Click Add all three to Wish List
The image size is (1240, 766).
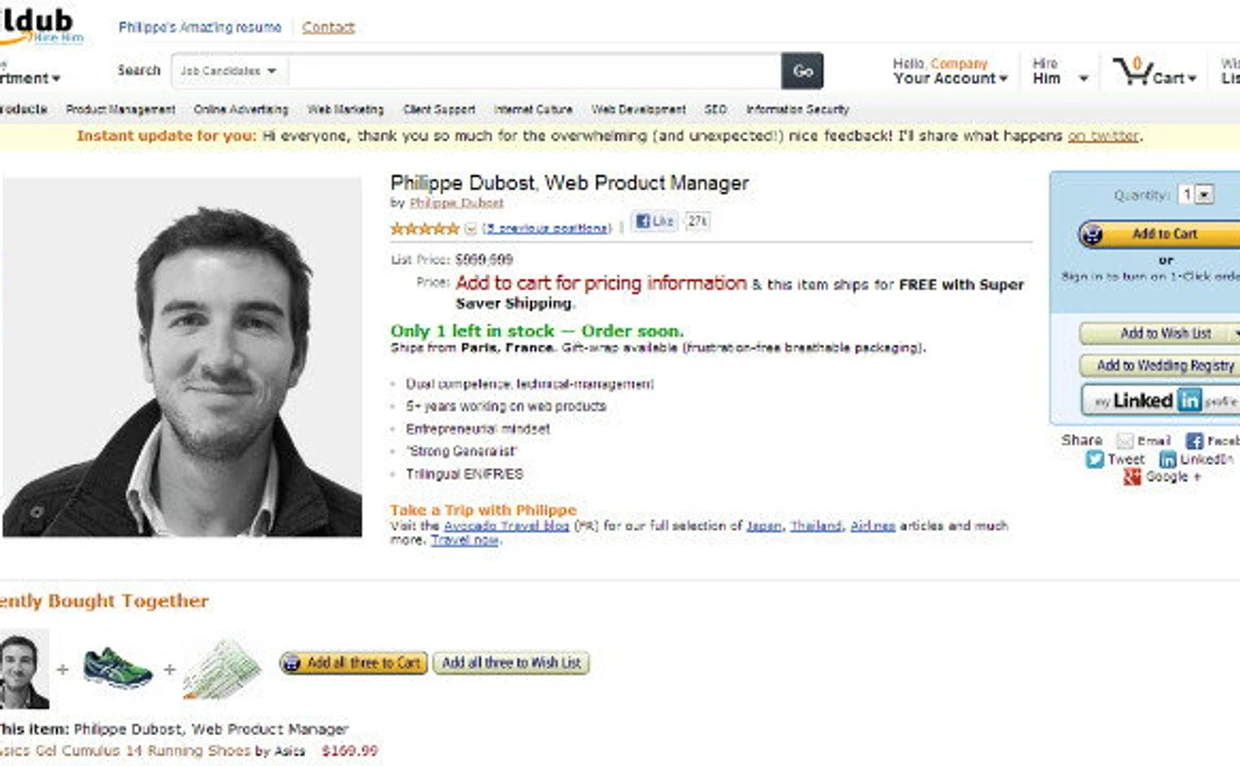(x=511, y=663)
